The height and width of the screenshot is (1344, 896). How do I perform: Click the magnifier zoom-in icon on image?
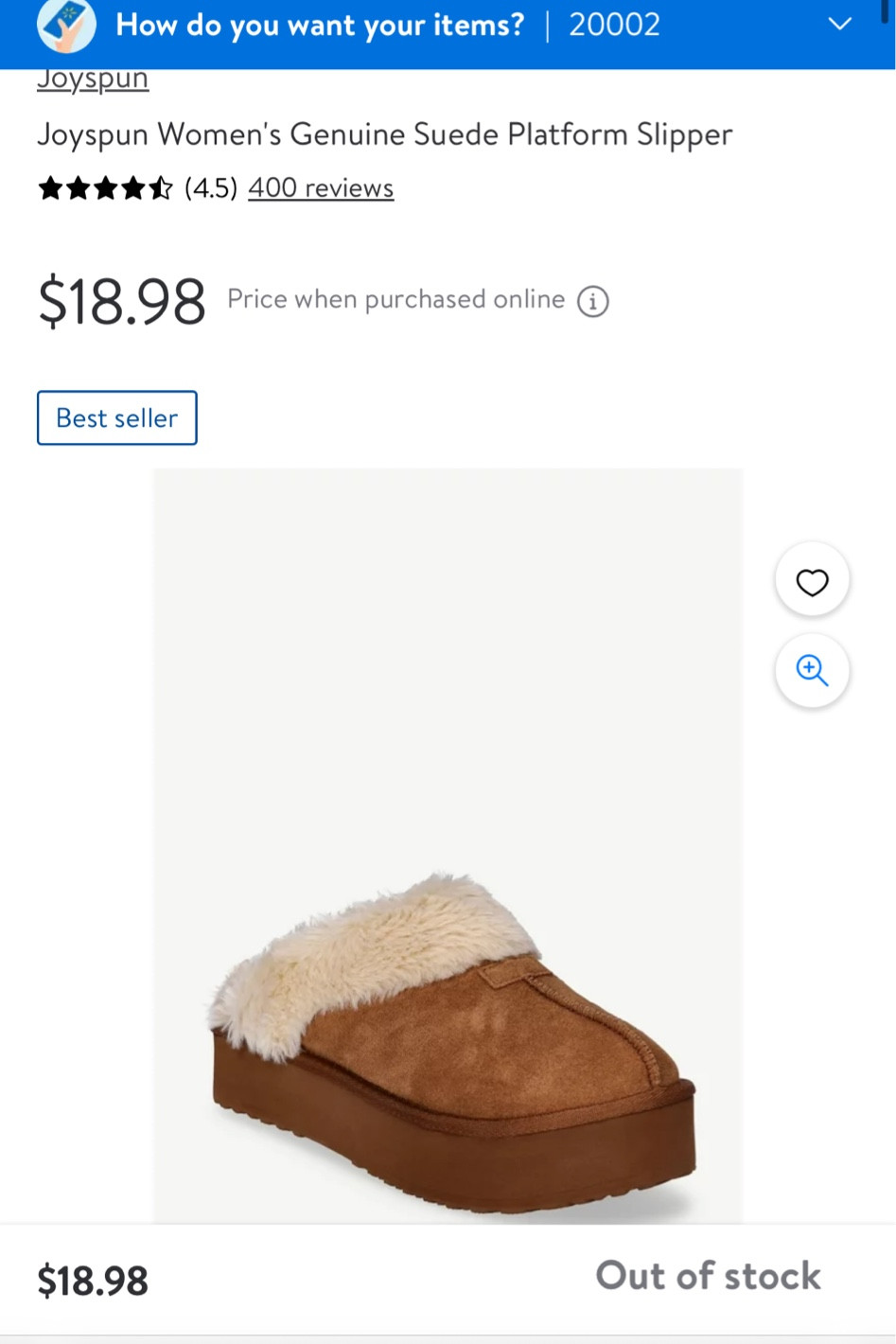coord(812,670)
